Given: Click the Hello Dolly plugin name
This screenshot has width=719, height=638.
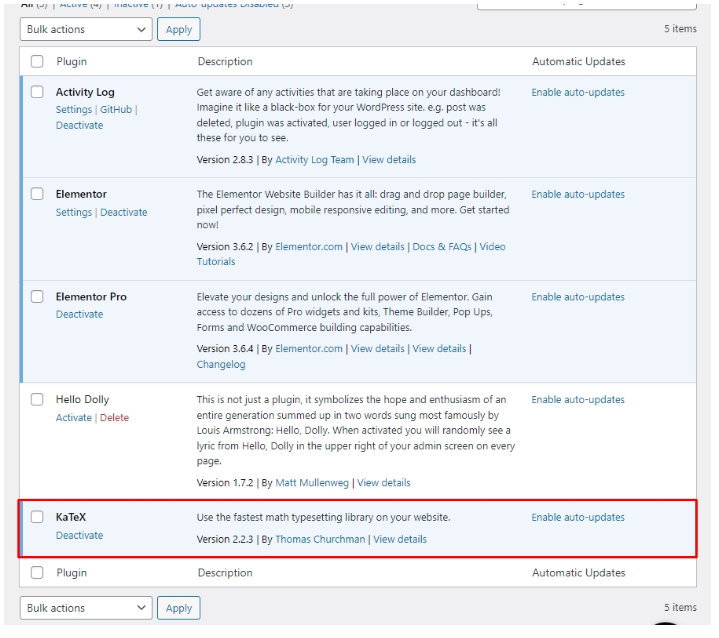Looking at the screenshot, I should pyautogui.click(x=83, y=399).
